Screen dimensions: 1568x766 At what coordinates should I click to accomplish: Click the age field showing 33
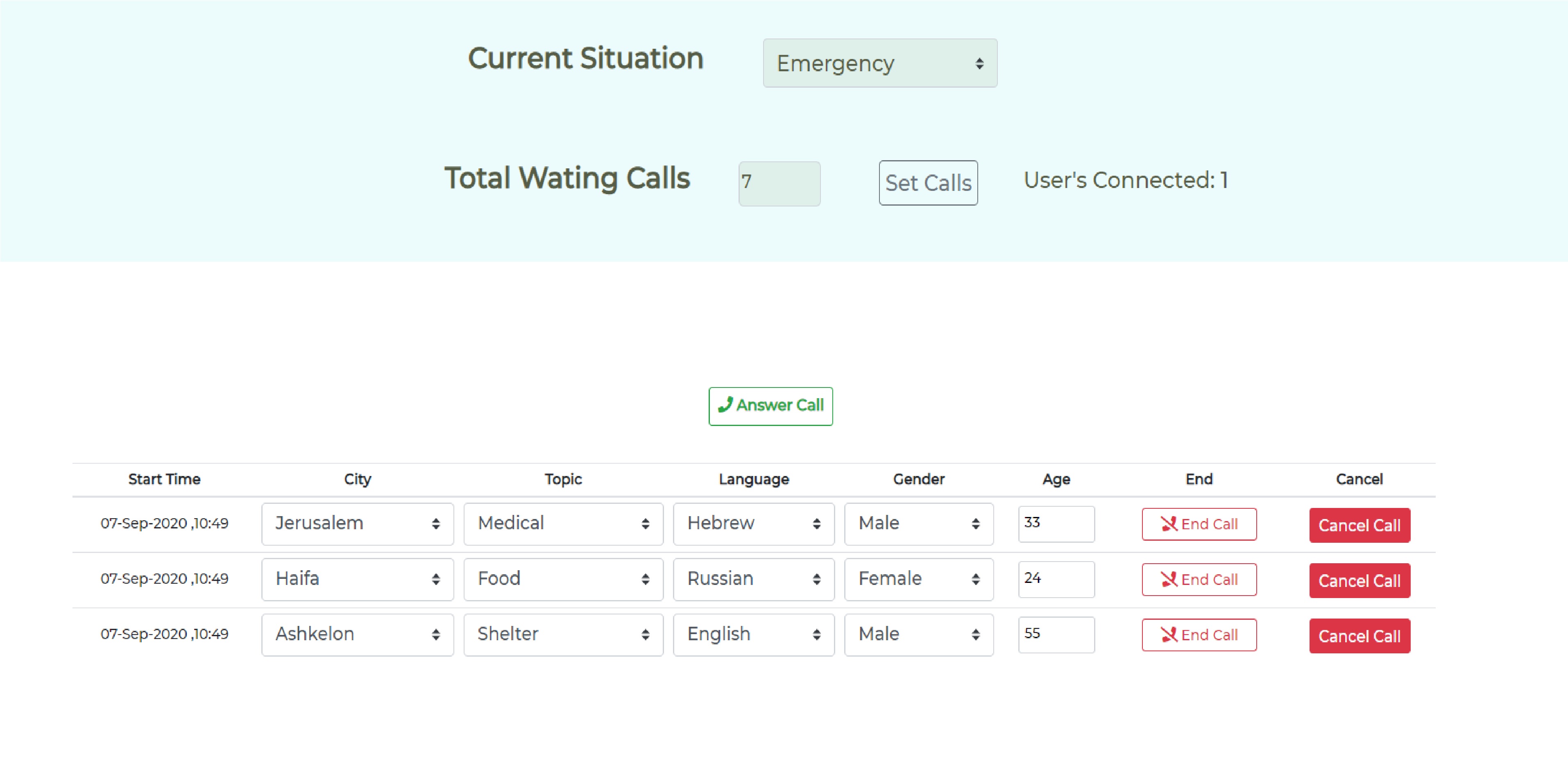click(x=1056, y=524)
